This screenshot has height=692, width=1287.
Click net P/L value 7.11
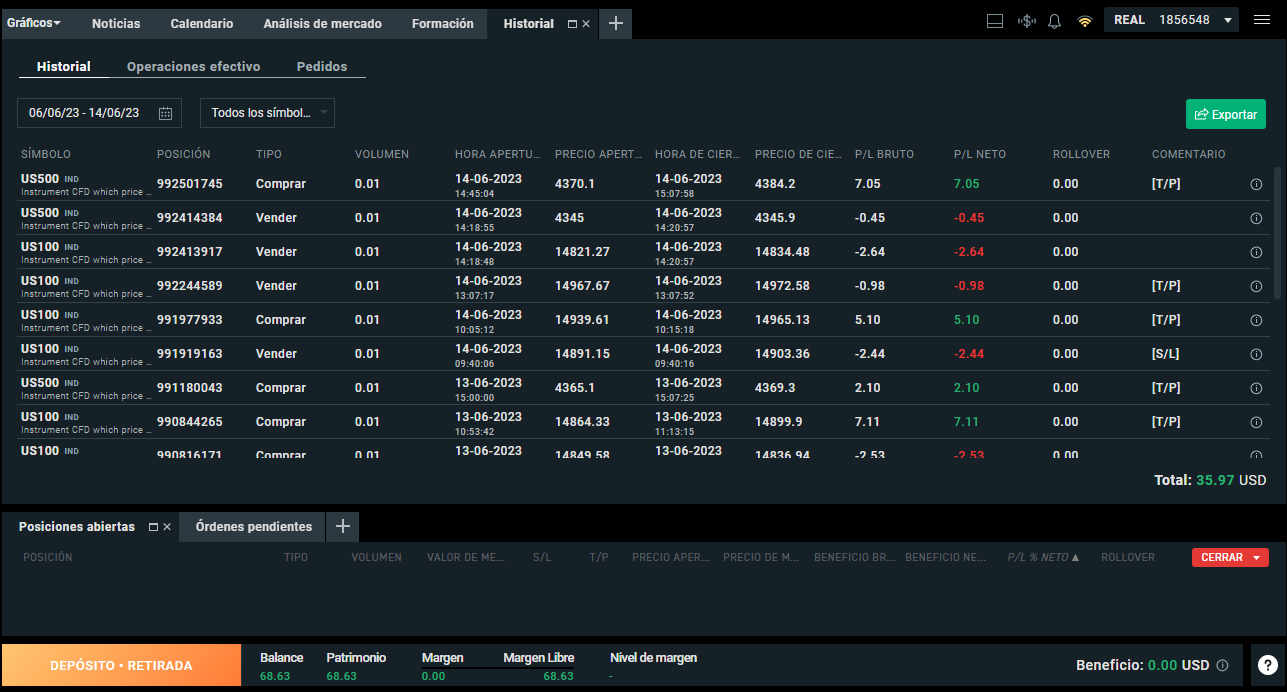click(966, 422)
